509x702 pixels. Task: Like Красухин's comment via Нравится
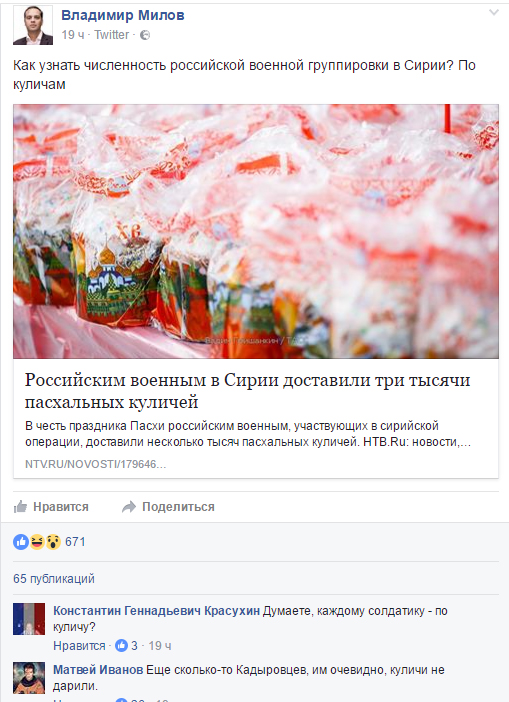coord(79,646)
